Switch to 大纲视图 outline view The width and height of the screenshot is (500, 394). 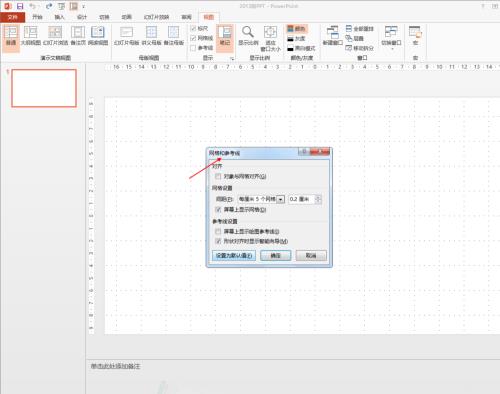(31, 36)
